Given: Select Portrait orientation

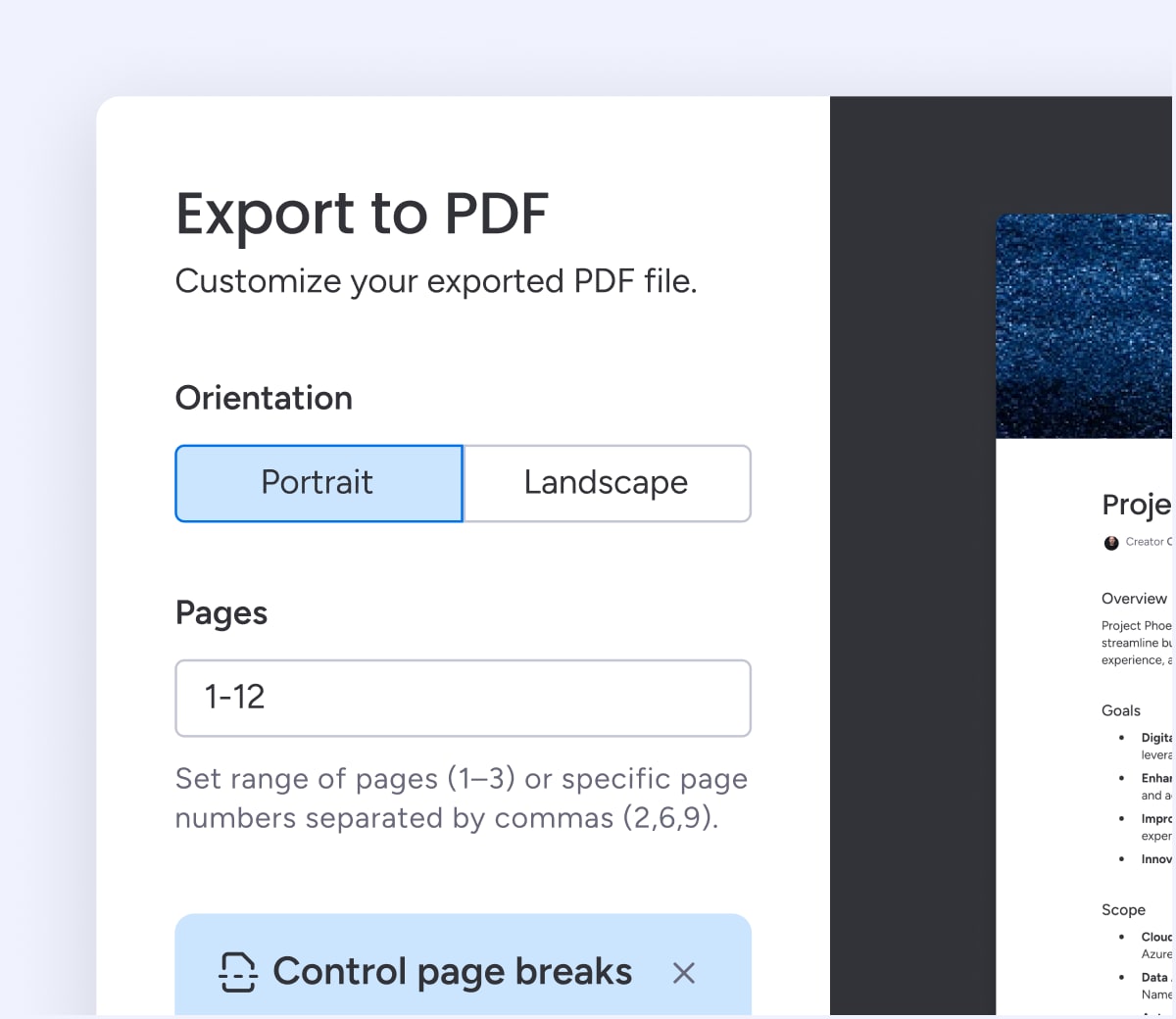Looking at the screenshot, I should (x=318, y=483).
